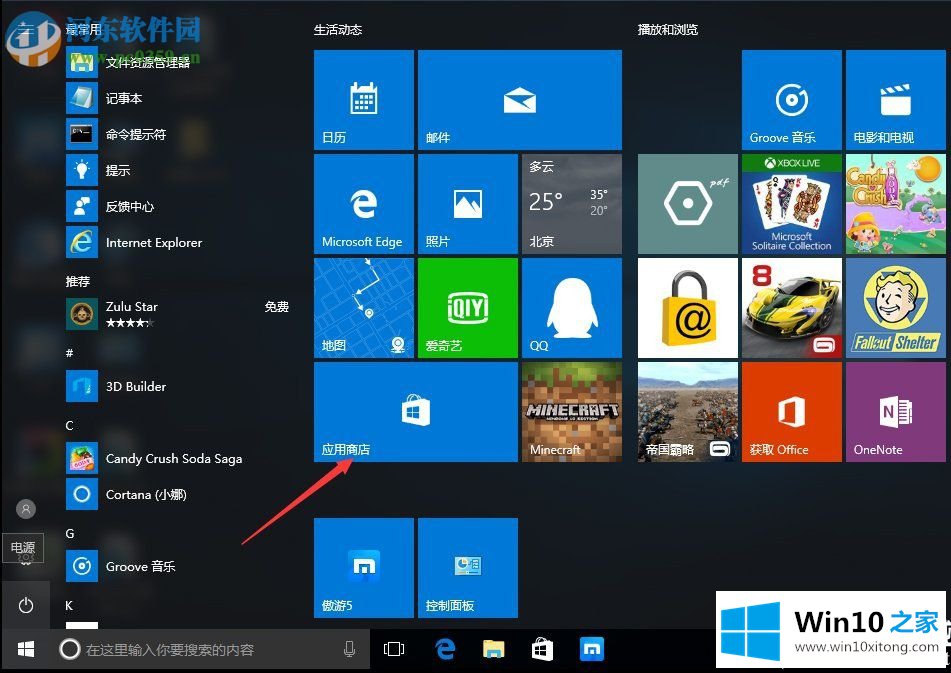Click the Windows Start button
Screen dimensions: 951x673
pos(25,649)
